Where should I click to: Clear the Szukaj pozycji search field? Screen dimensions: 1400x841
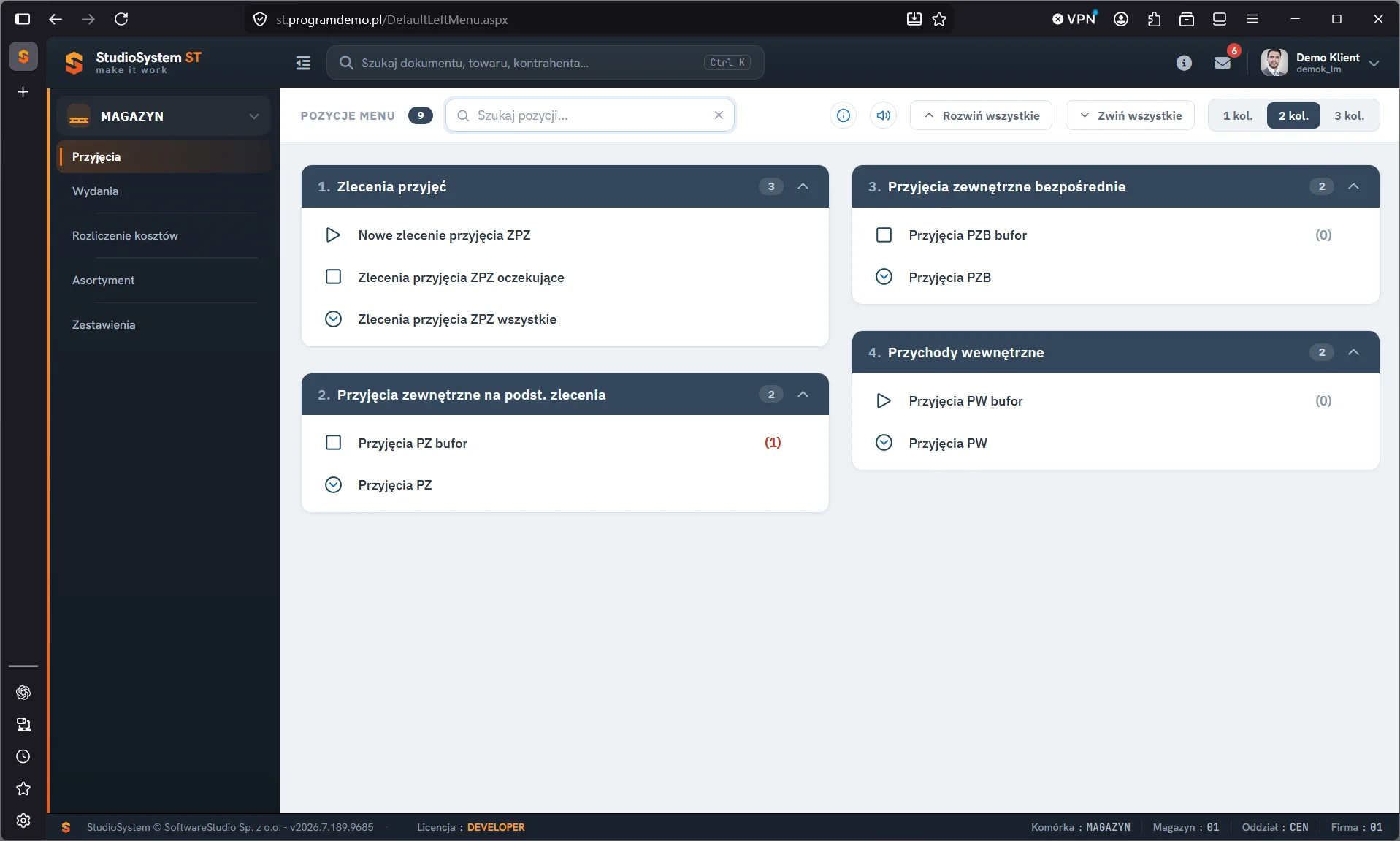pyautogui.click(x=719, y=115)
